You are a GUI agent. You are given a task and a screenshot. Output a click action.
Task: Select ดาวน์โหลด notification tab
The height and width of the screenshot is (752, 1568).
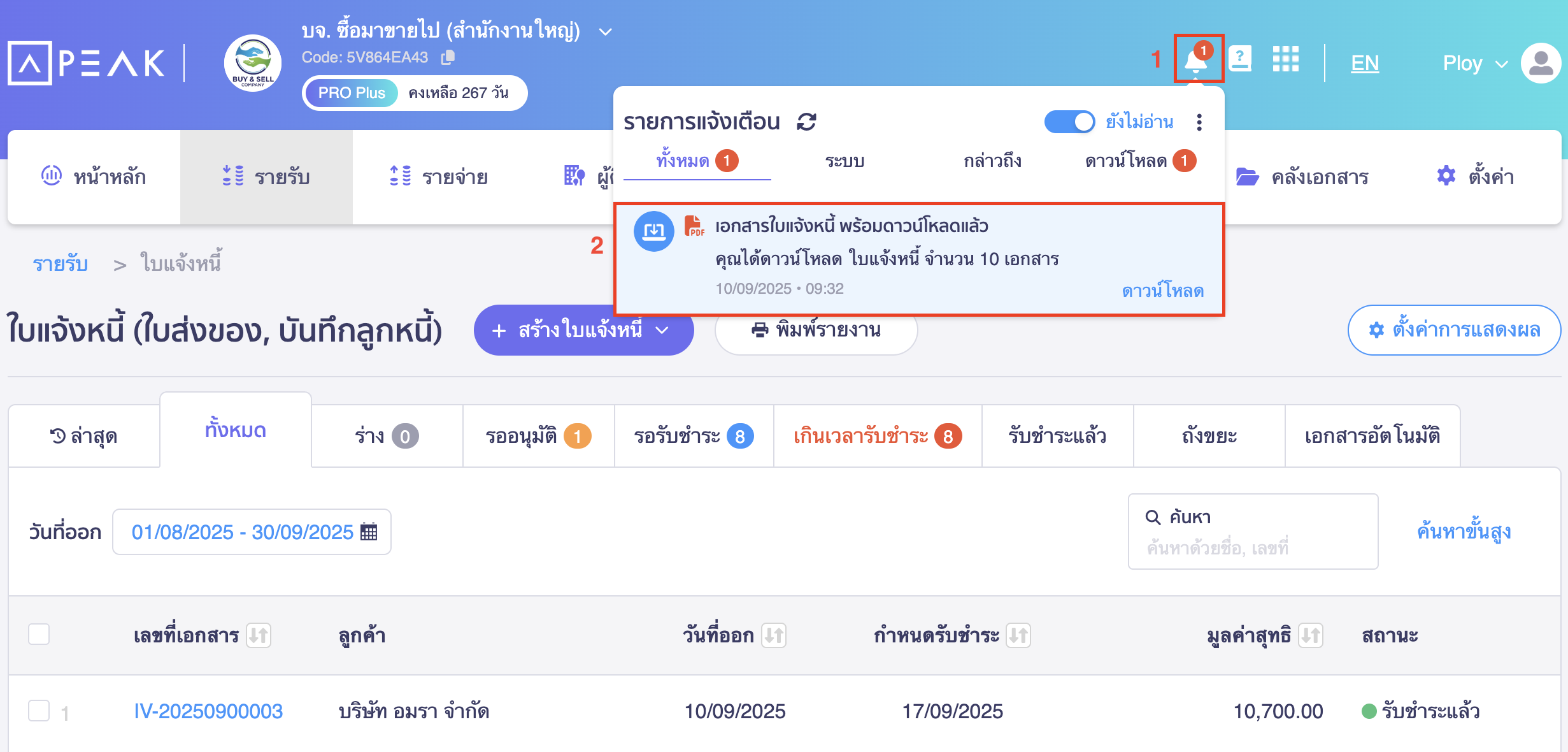click(x=1140, y=161)
